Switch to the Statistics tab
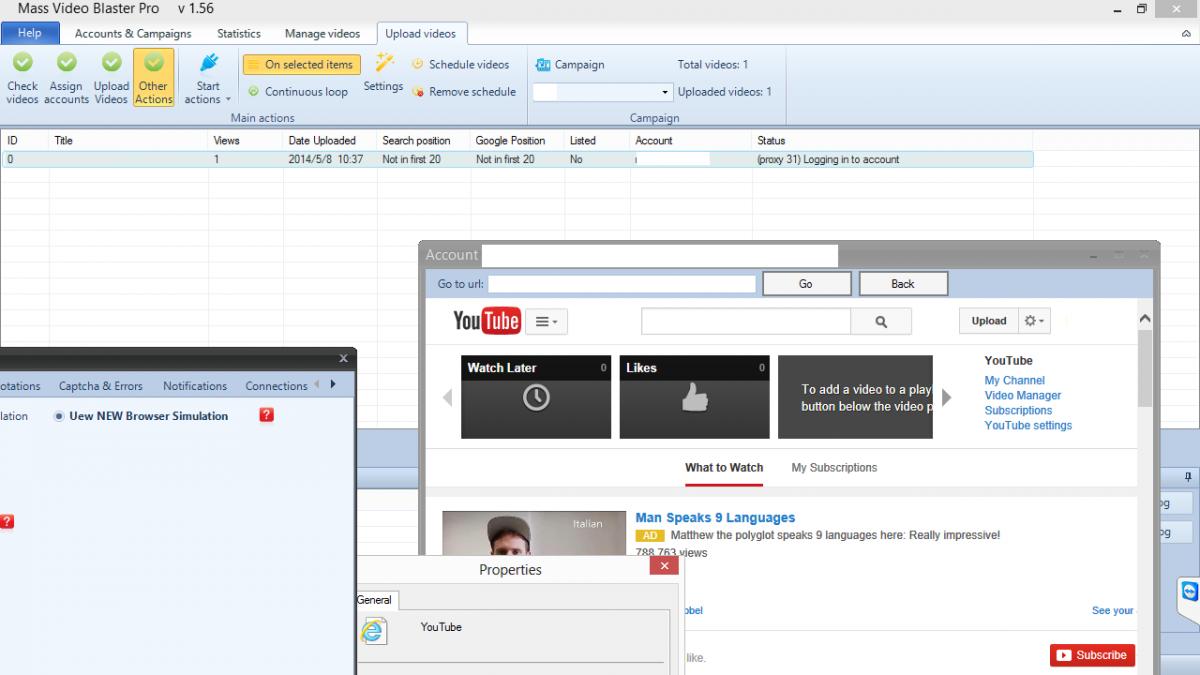1200x675 pixels. 239,33
